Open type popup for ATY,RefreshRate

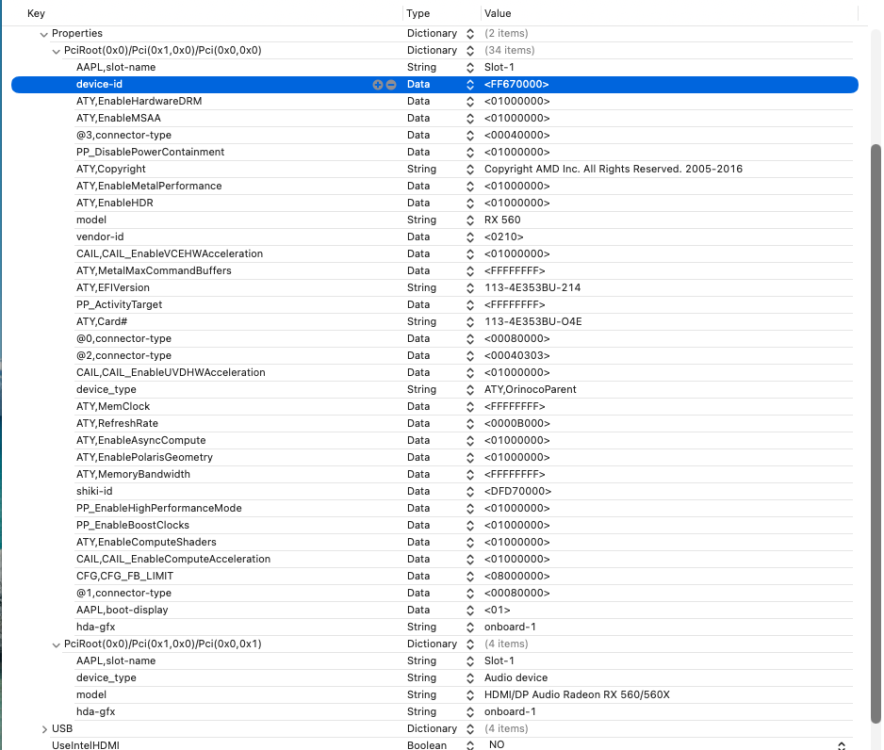pyautogui.click(x=470, y=423)
